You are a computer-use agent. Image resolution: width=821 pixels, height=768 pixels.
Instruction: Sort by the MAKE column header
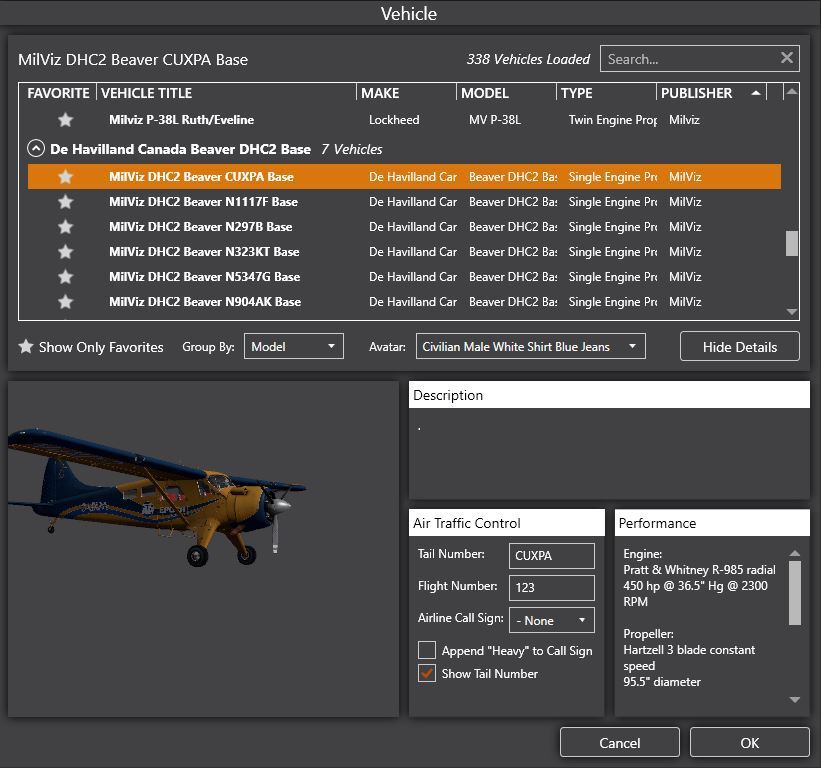(406, 93)
